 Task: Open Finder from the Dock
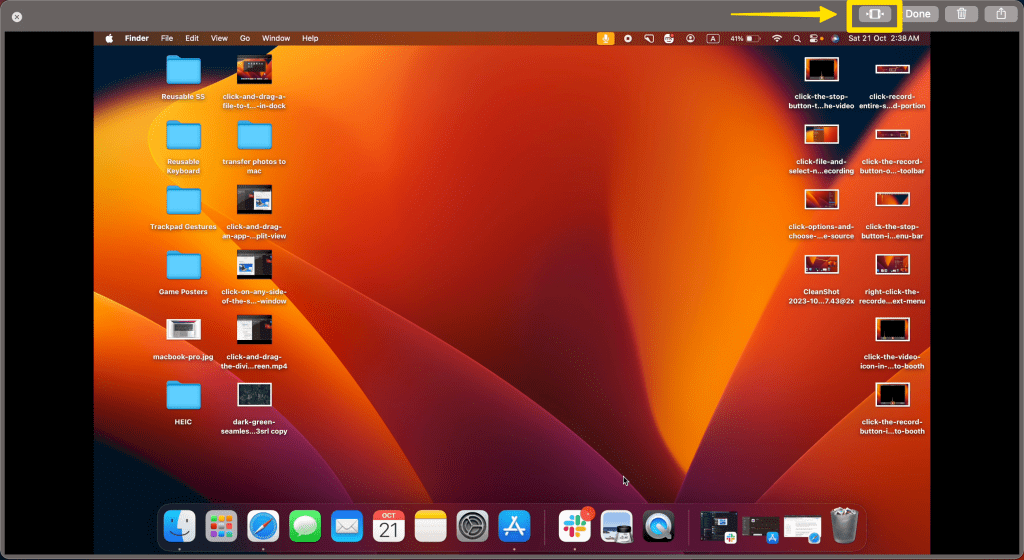click(180, 526)
